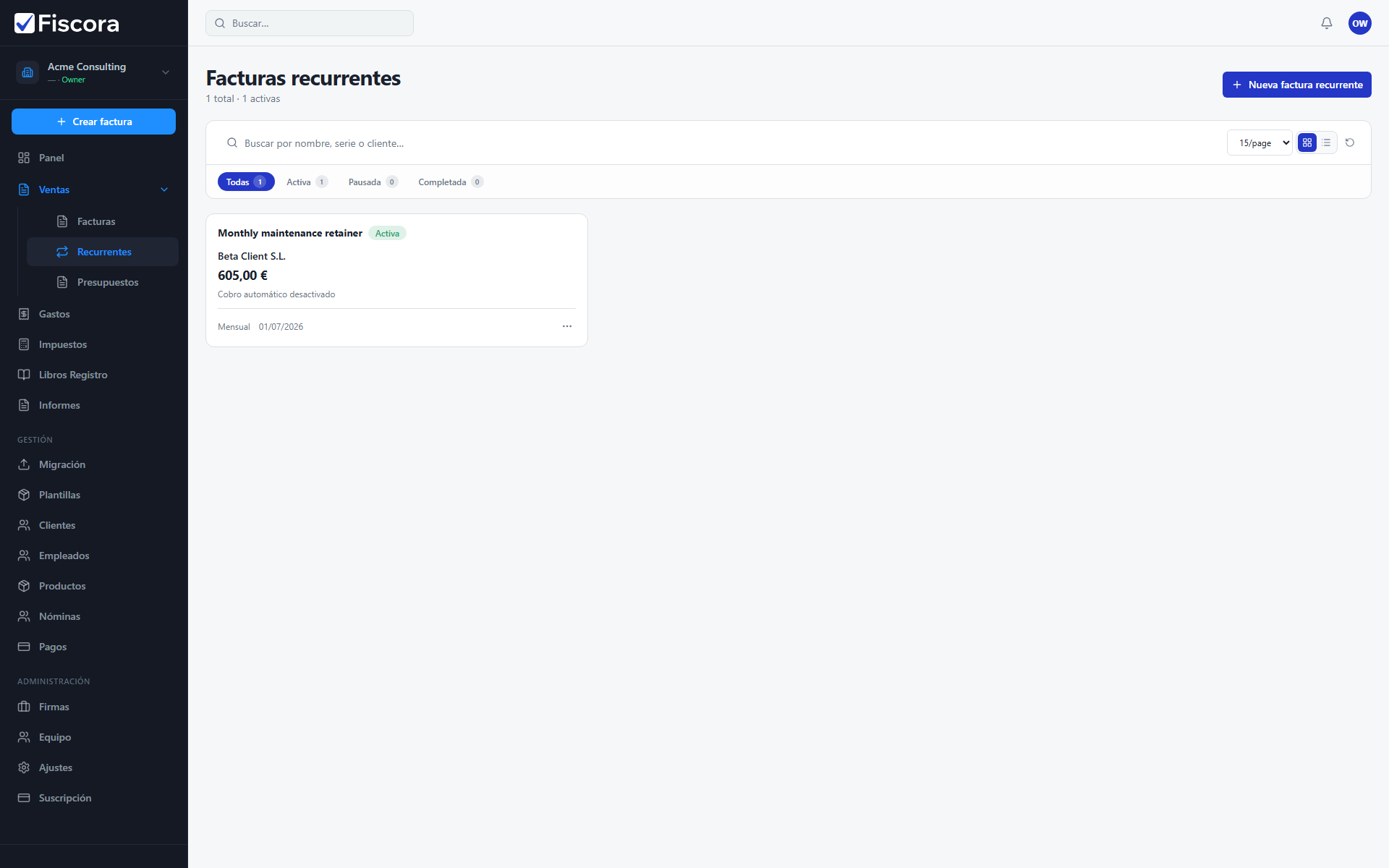Click Crear factura button

(x=93, y=122)
